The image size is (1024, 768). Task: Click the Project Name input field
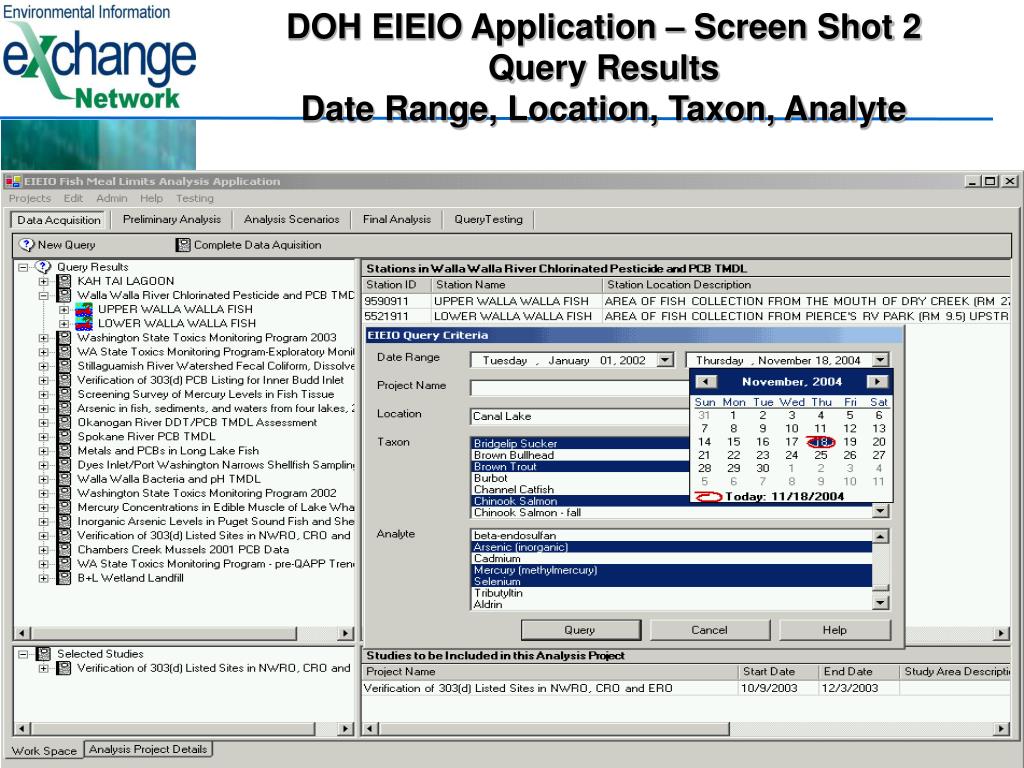pos(578,388)
